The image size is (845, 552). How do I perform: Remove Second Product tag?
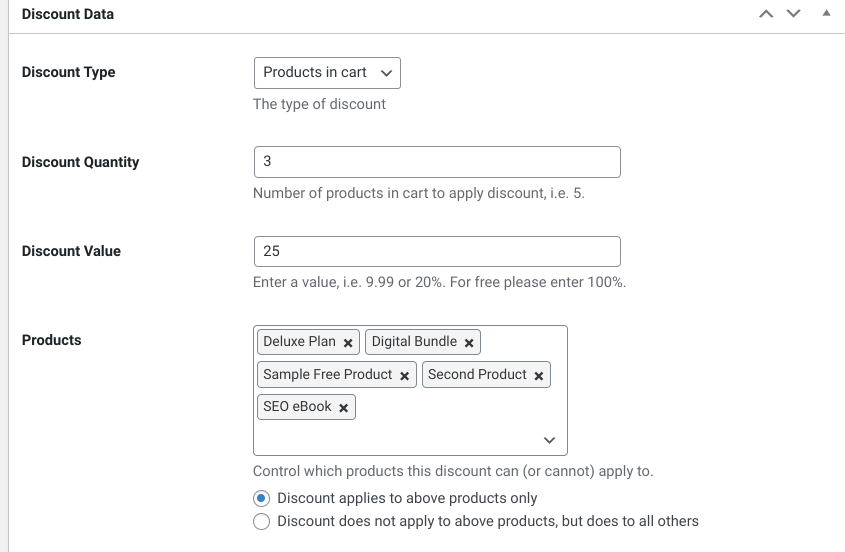(x=539, y=376)
